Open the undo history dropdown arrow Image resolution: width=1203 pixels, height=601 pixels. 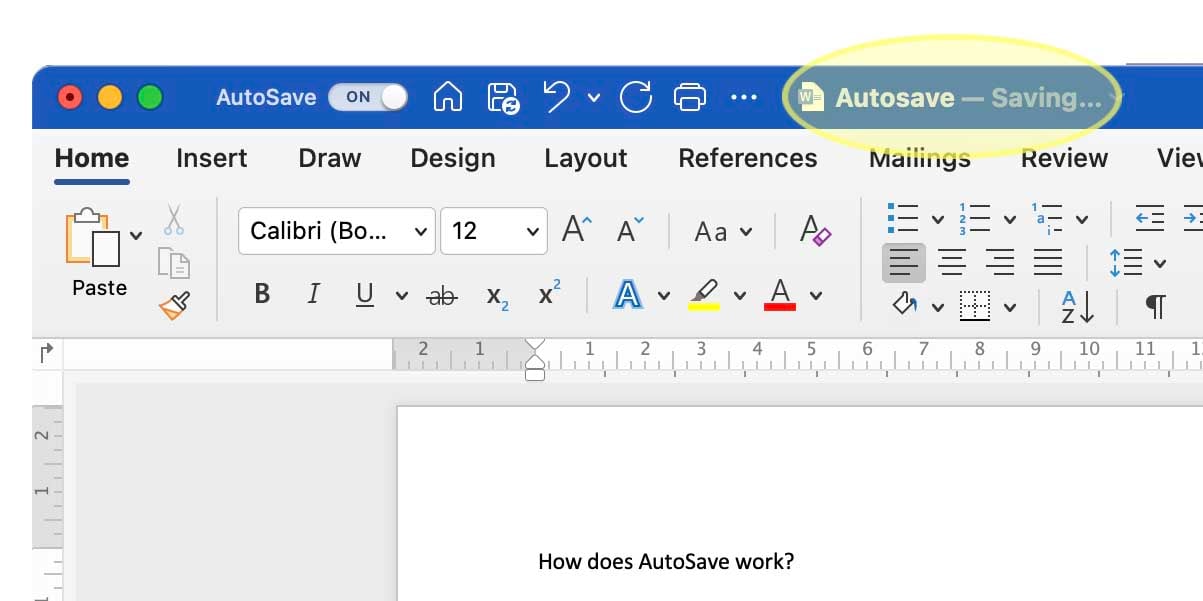point(594,97)
